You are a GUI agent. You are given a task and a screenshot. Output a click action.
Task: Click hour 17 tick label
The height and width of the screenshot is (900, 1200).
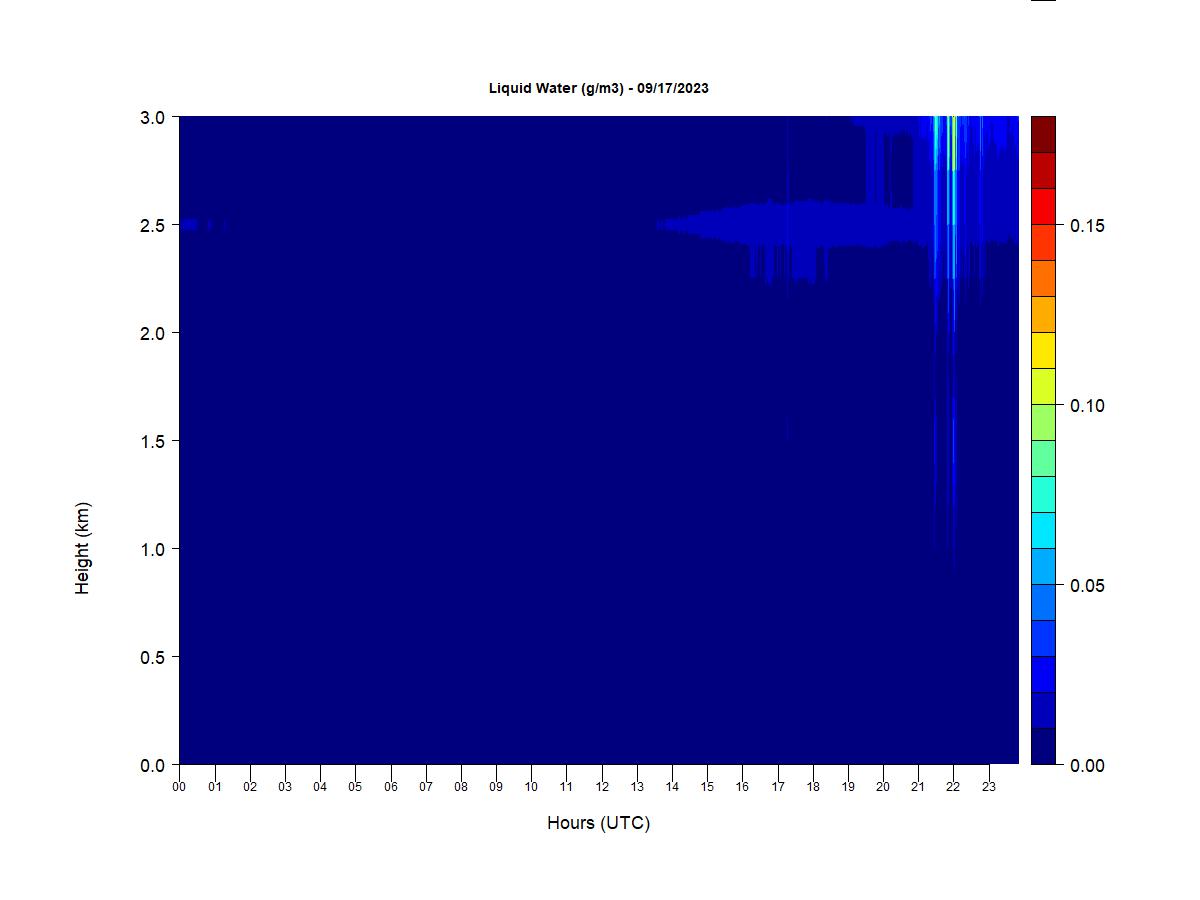click(778, 786)
